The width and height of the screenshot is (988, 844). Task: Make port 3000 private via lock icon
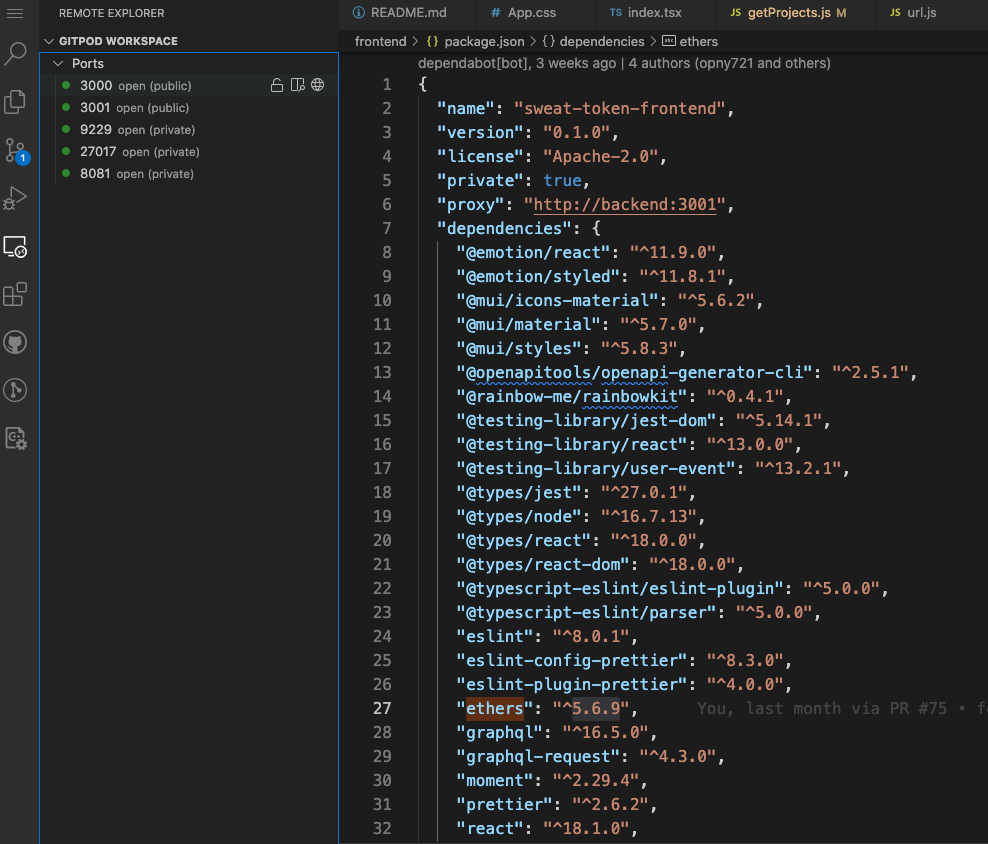[x=277, y=85]
